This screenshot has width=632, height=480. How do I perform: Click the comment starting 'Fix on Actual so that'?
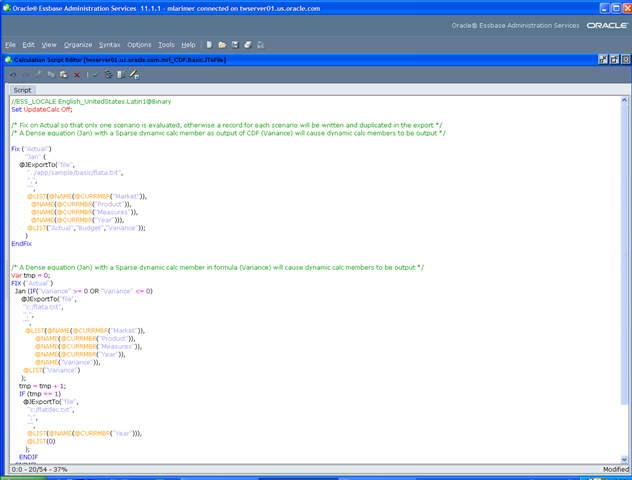(x=227, y=125)
